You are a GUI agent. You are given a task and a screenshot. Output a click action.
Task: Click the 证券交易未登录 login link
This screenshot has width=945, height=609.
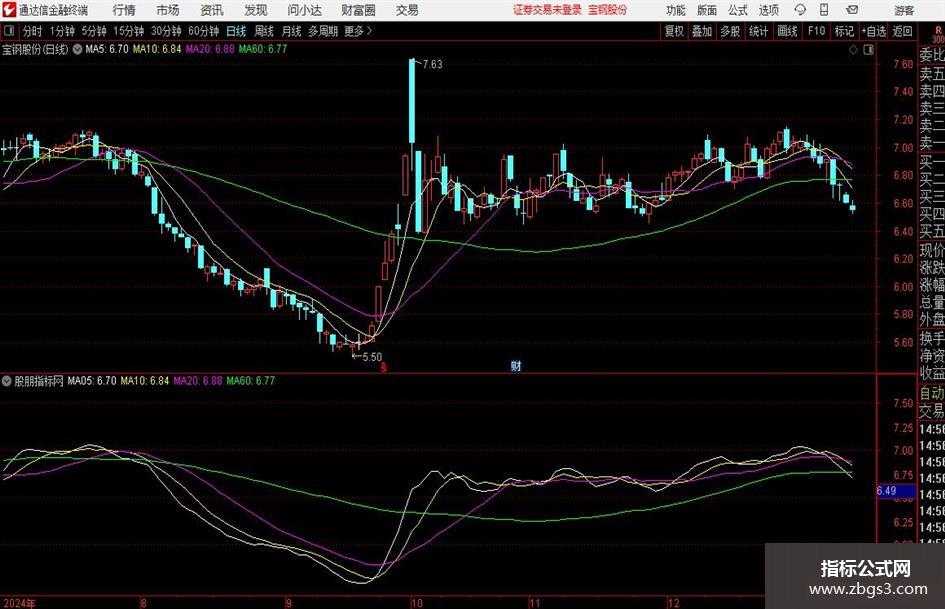tap(547, 10)
